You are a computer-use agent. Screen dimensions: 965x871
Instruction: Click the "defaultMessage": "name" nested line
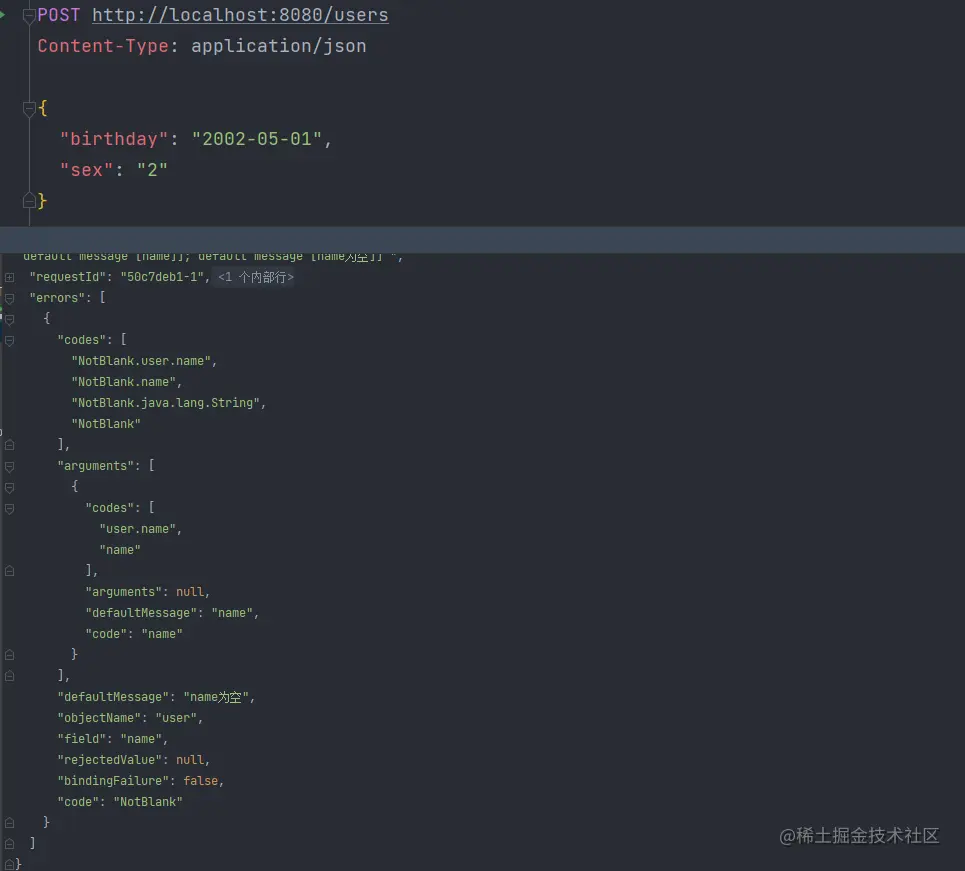coord(172,612)
